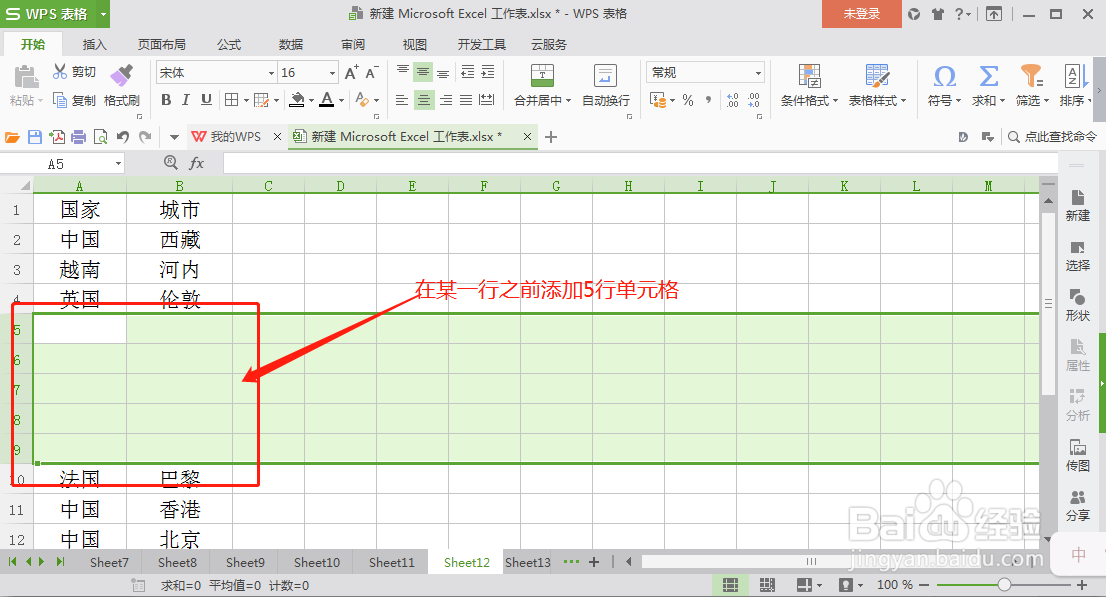
Task: Click the 未登录 login button
Action: [x=861, y=13]
